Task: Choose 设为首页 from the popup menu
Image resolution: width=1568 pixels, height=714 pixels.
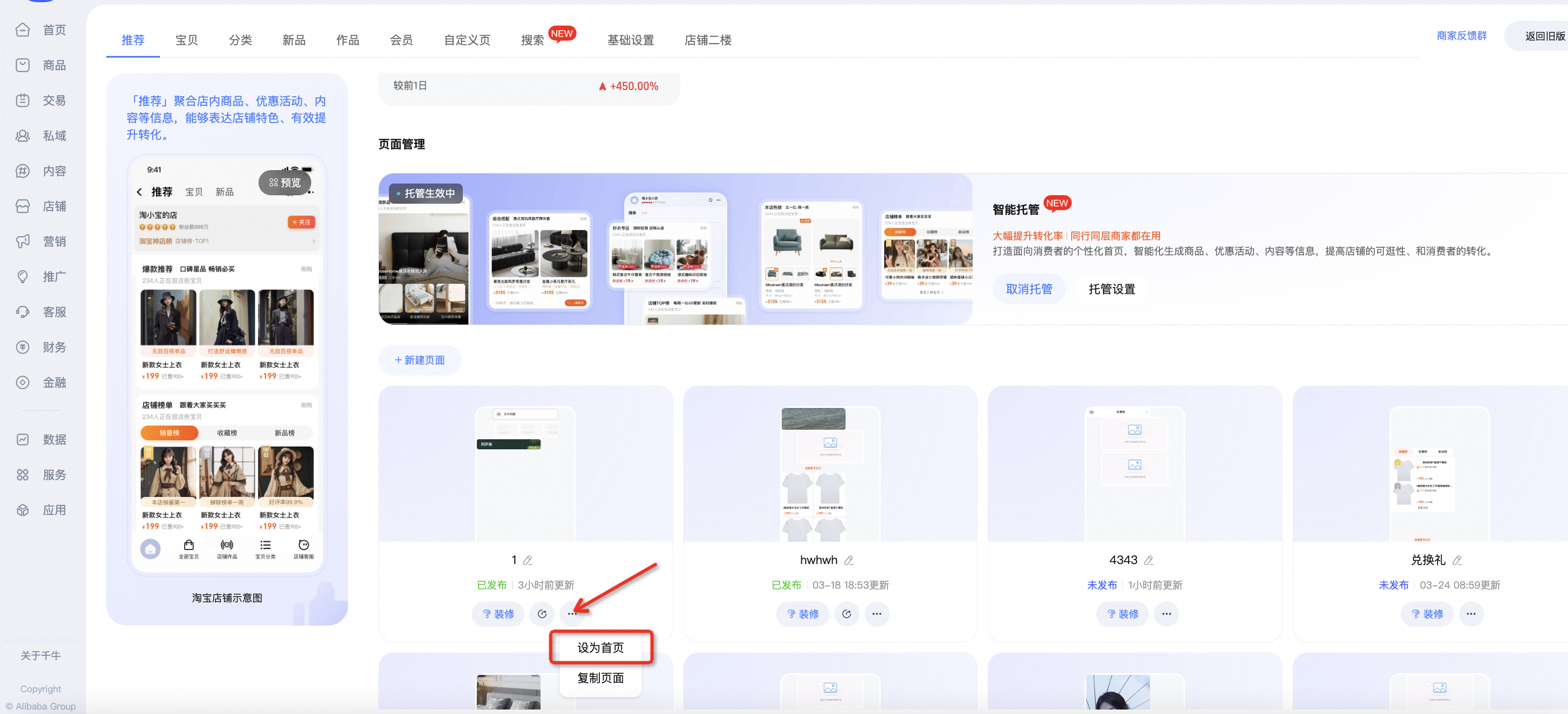Action: pos(601,647)
